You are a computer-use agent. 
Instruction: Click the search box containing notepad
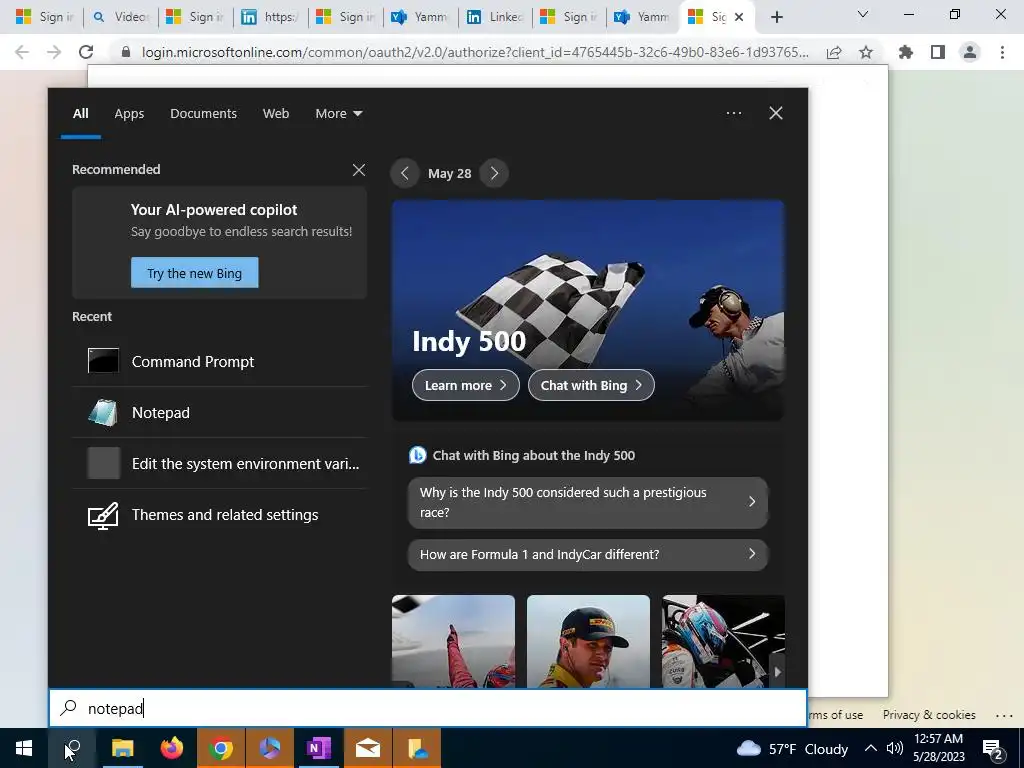pos(428,708)
